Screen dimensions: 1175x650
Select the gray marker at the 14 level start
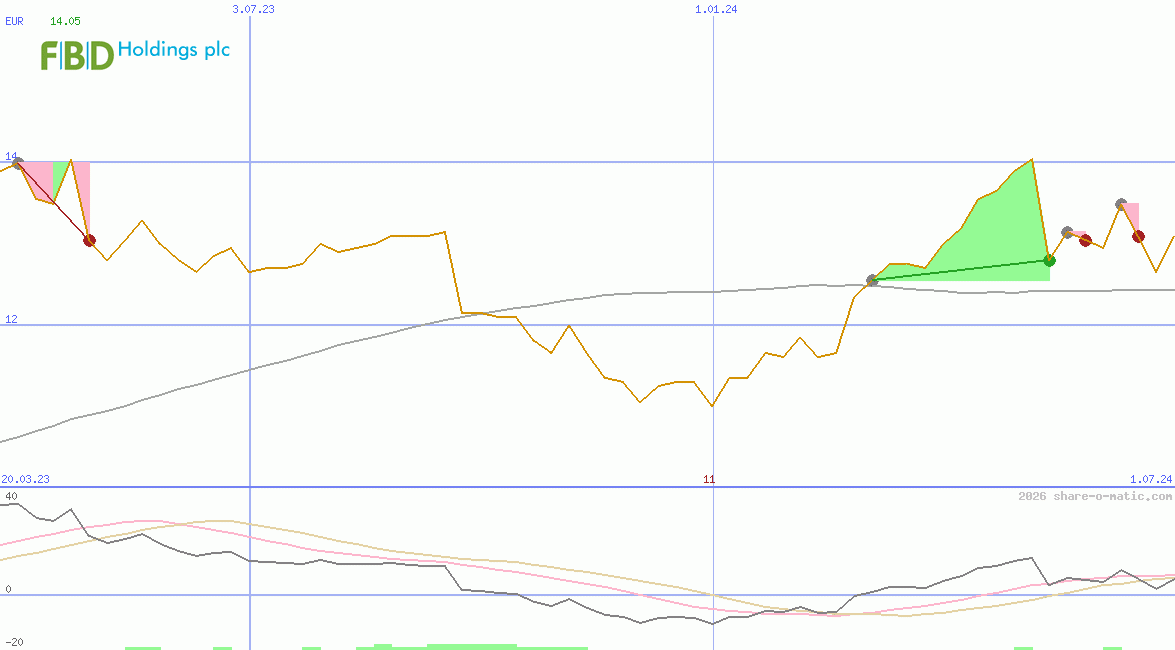click(x=17, y=162)
